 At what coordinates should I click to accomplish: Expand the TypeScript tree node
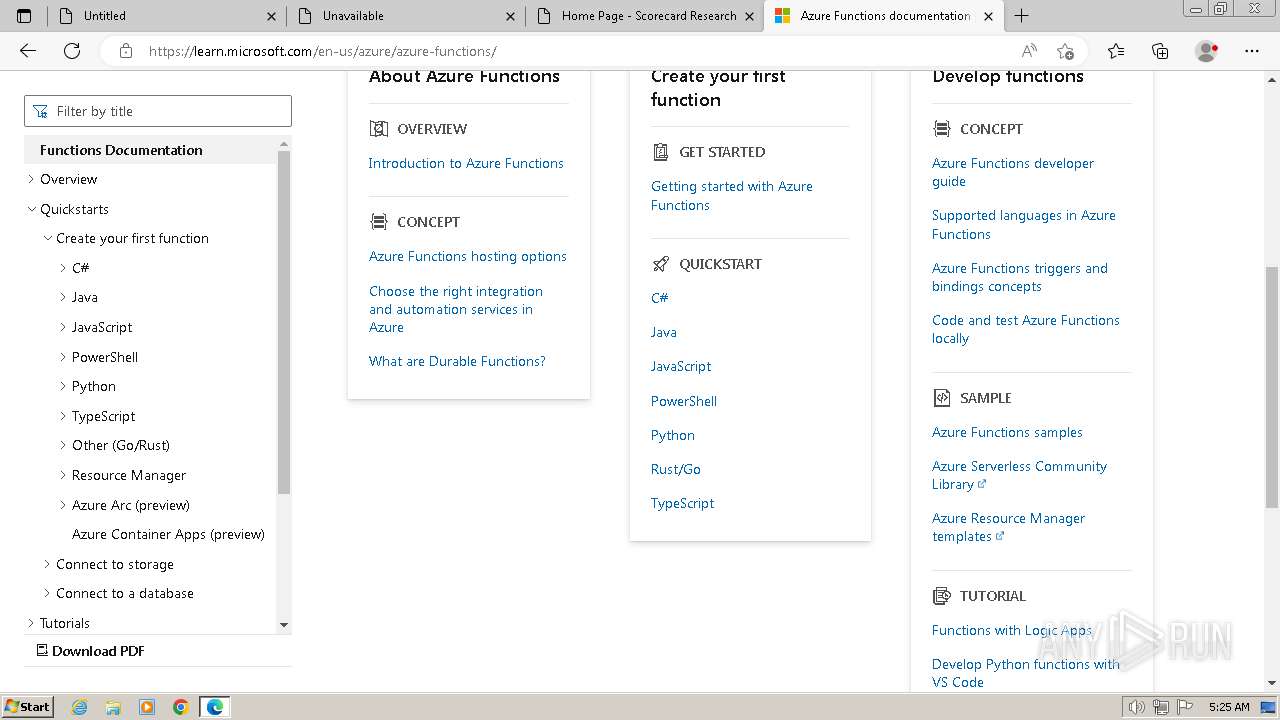pos(63,416)
